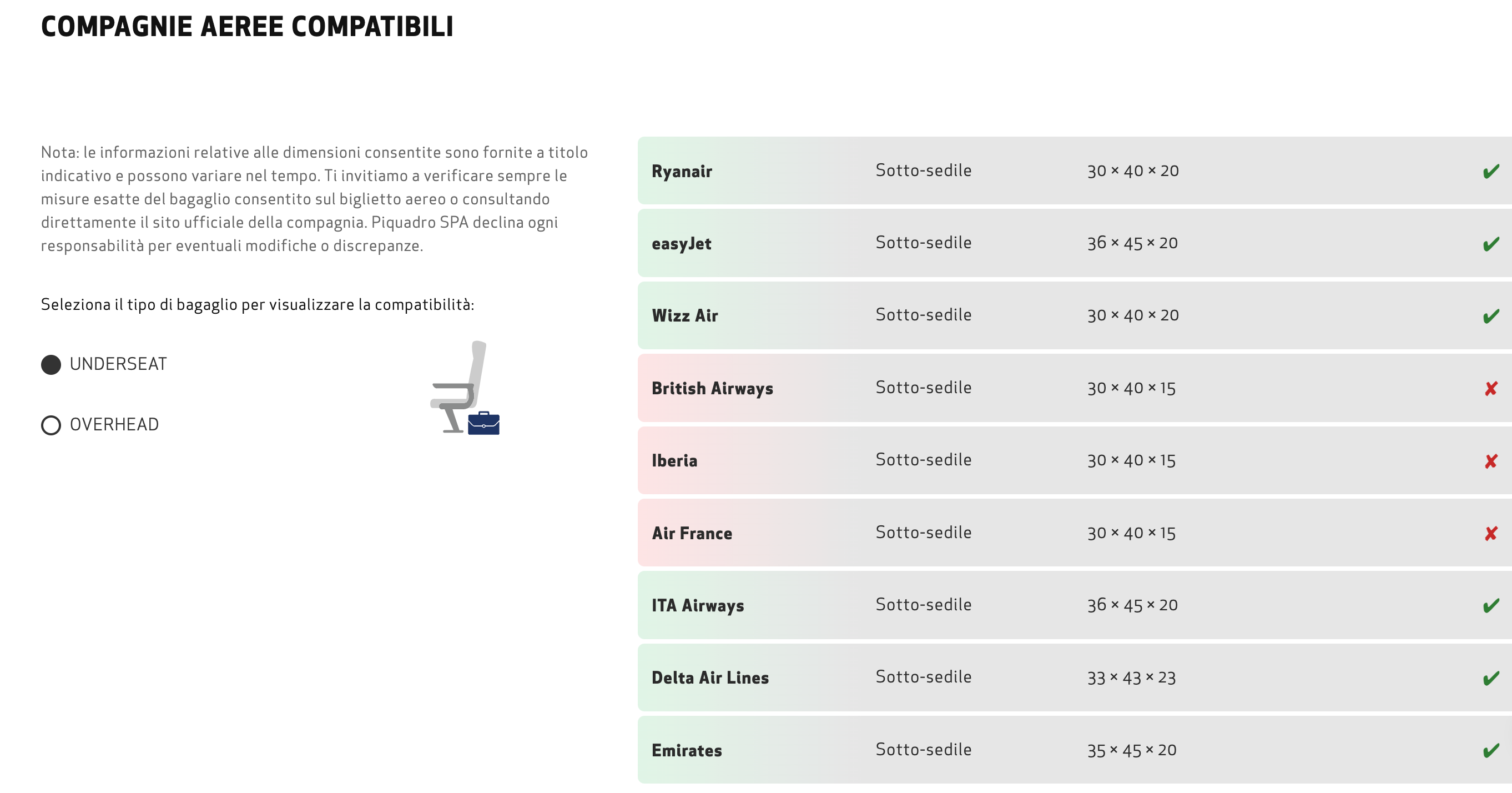Click the red X for Air France
1512x793 pixels.
[x=1491, y=533]
